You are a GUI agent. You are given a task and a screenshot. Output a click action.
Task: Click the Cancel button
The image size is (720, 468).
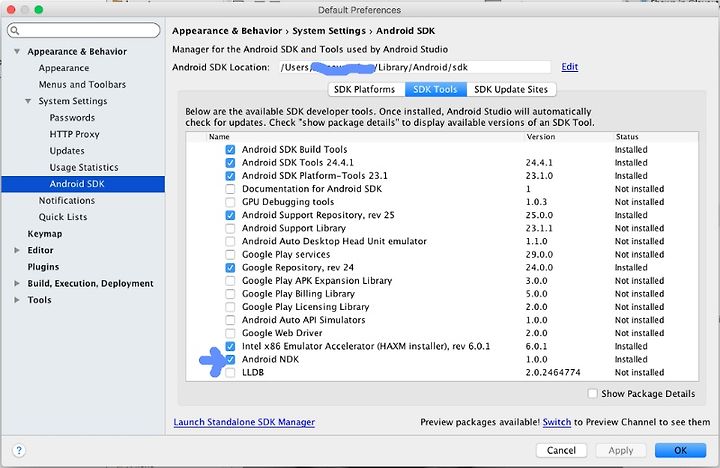click(561, 451)
